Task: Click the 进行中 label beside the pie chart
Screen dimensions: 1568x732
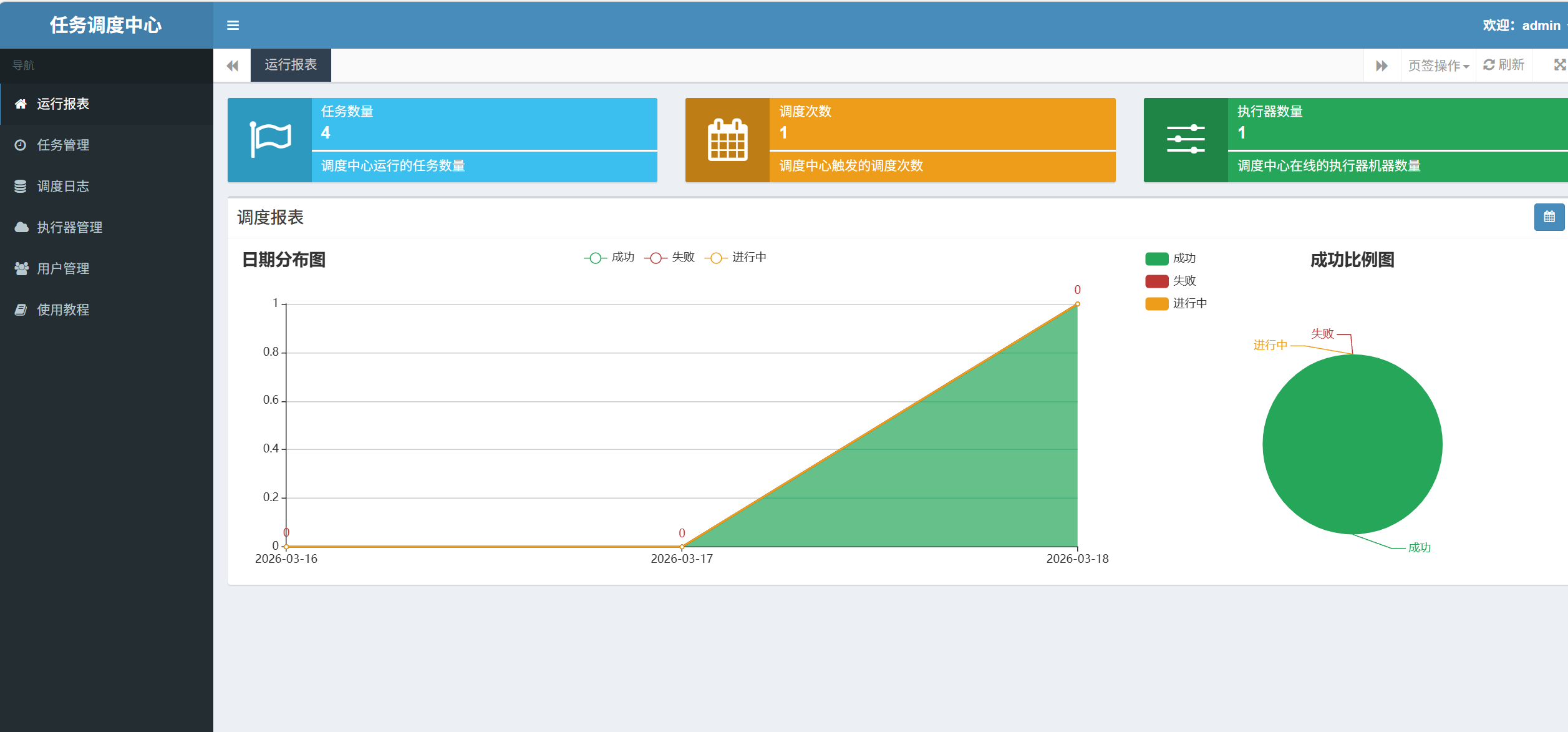Action: [x=1270, y=345]
